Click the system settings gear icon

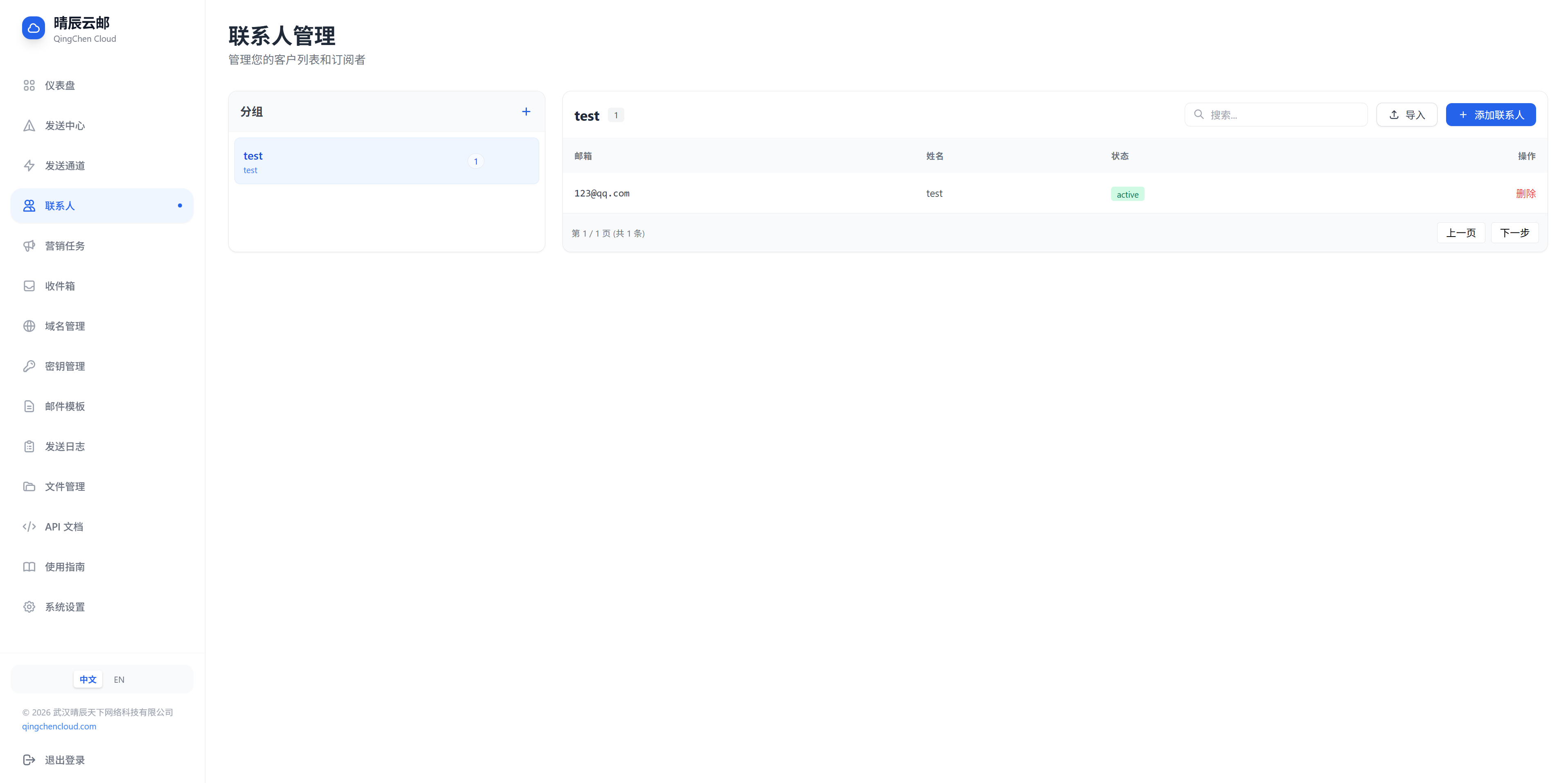coord(29,607)
